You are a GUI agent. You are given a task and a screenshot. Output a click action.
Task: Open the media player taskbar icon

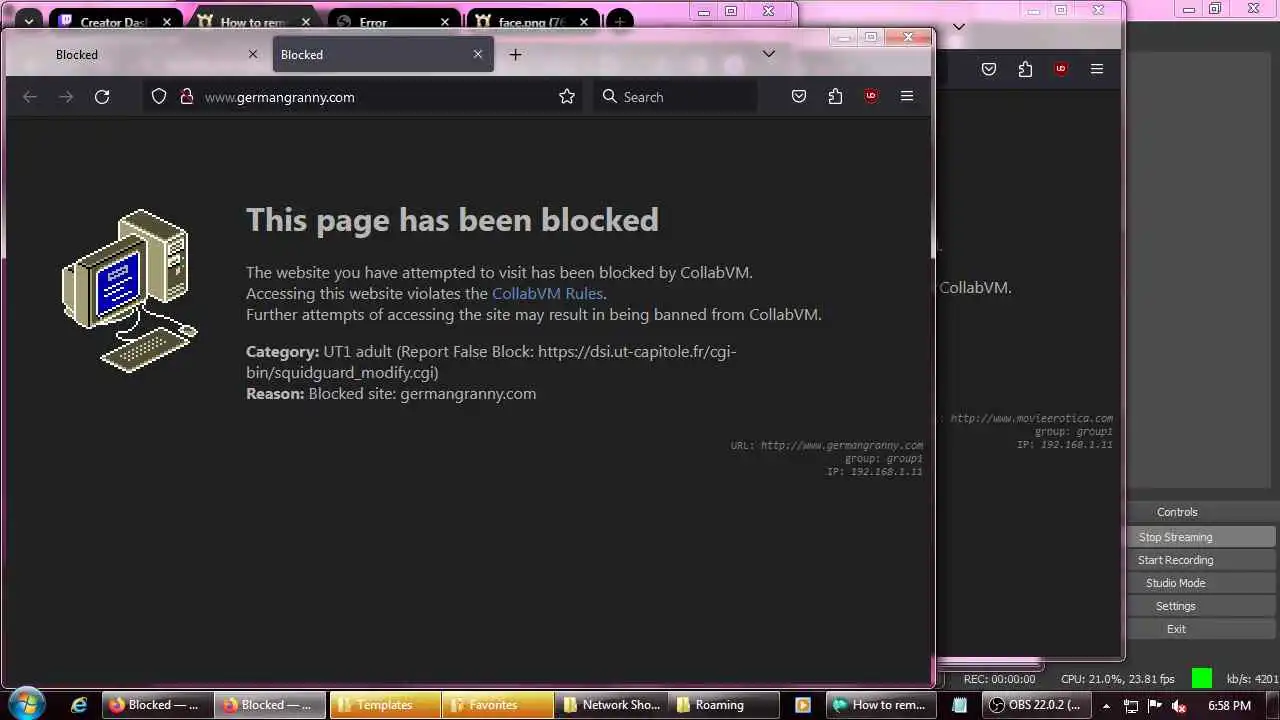(802, 705)
